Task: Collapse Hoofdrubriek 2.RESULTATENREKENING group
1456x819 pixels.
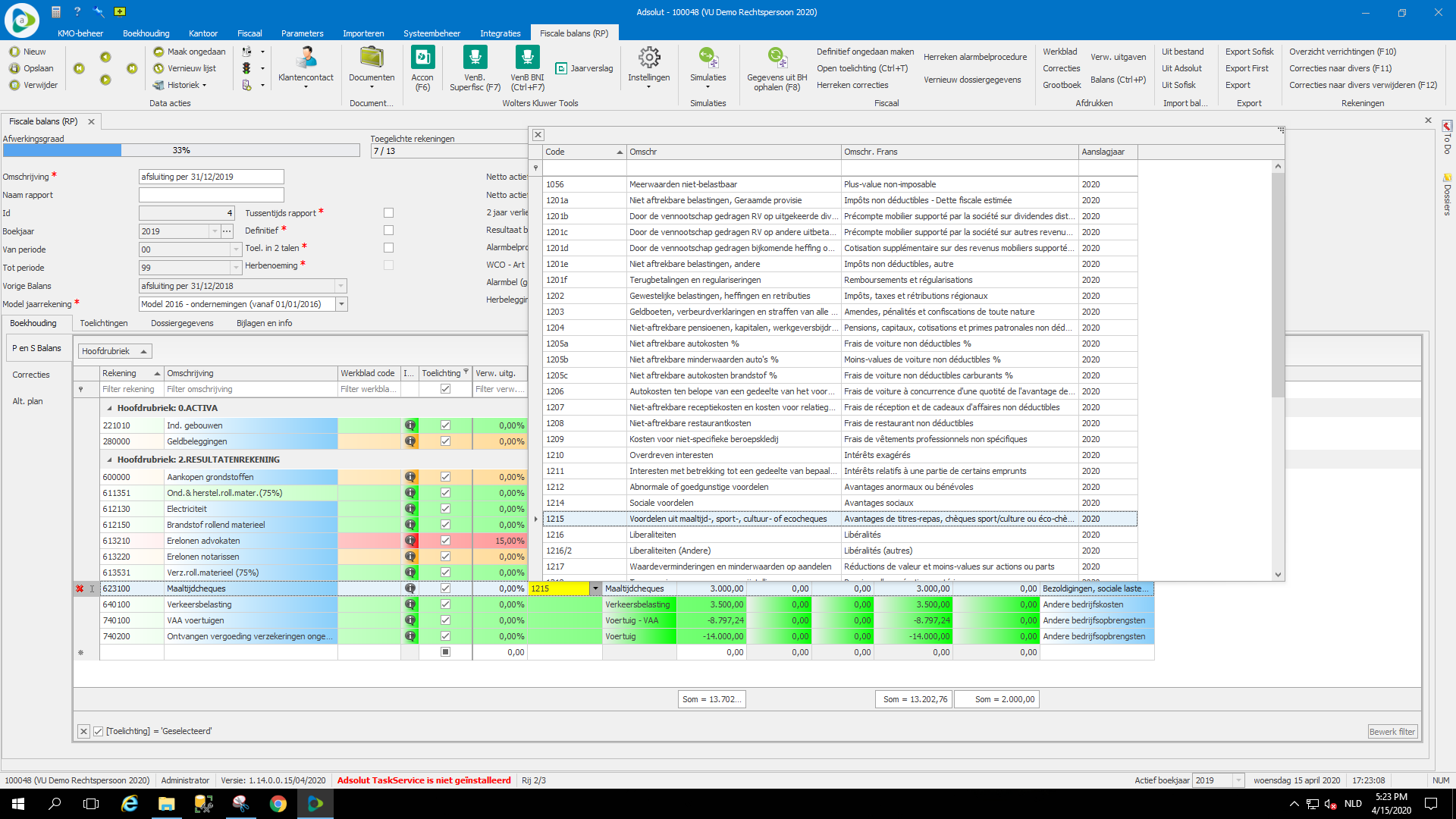Action: click(109, 460)
